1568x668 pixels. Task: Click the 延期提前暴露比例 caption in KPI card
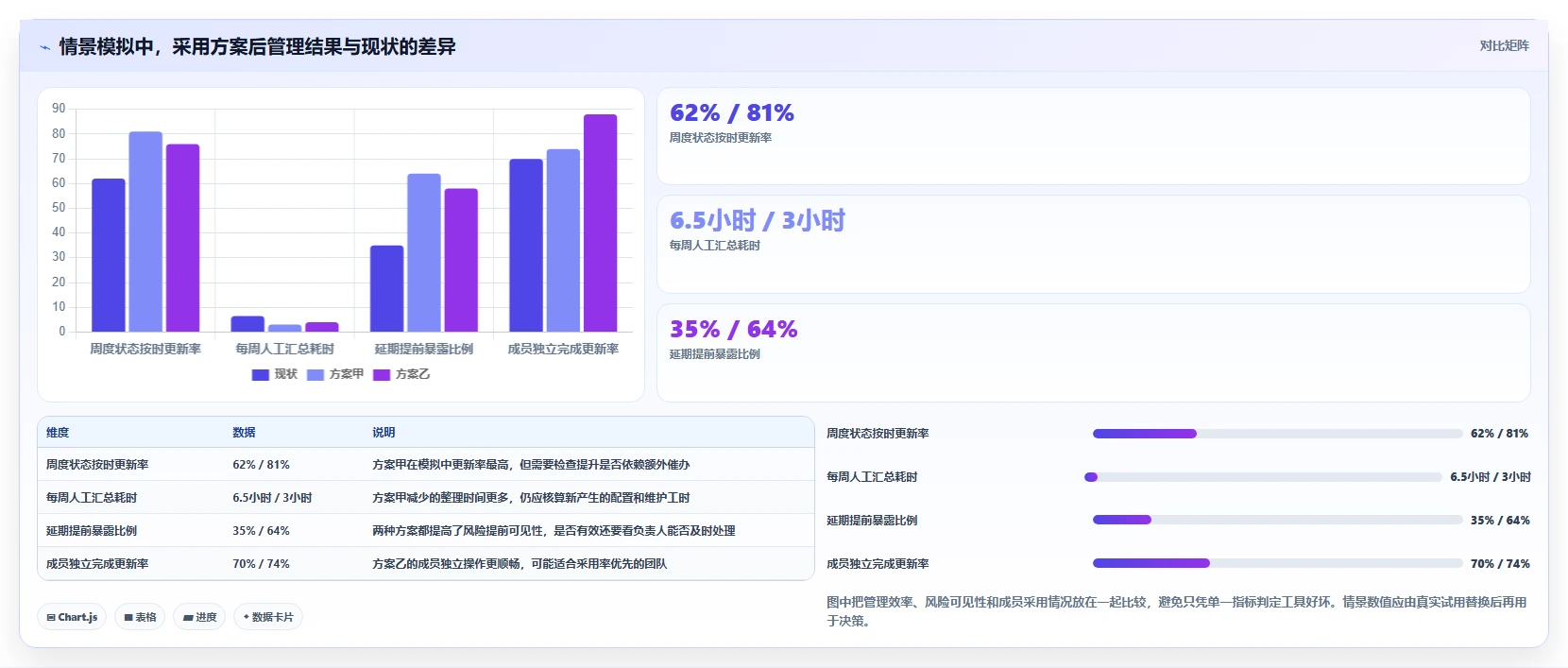pyautogui.click(x=715, y=354)
